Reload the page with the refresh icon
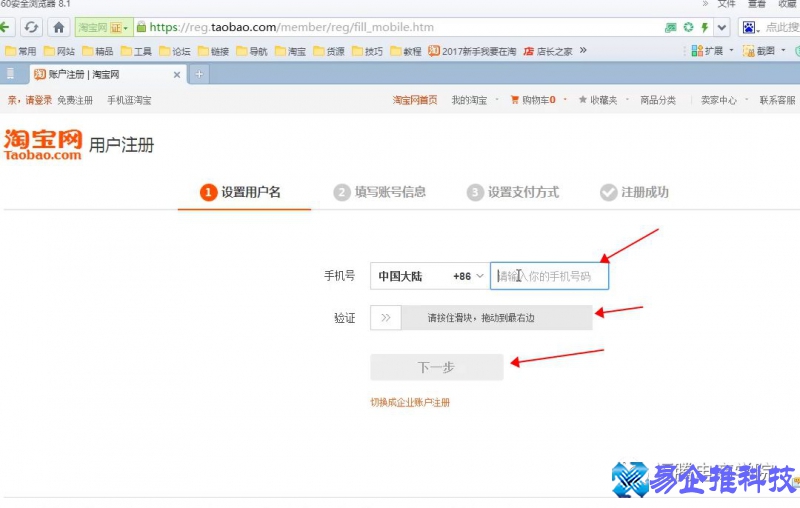Image resolution: width=800 pixels, height=508 pixels. click(x=31, y=27)
